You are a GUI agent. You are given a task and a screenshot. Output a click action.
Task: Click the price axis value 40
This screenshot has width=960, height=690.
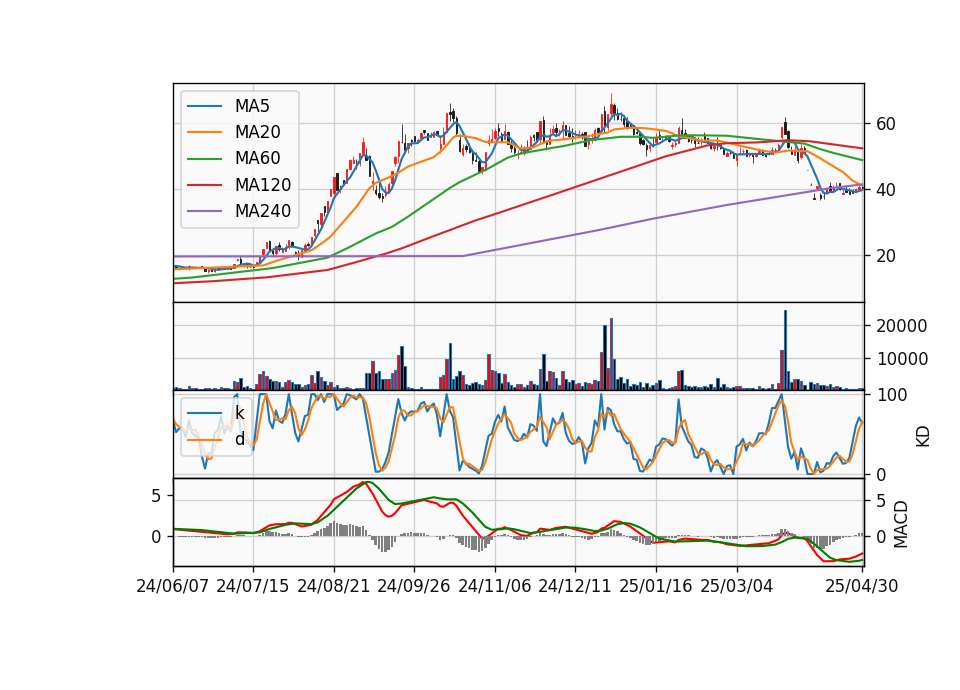(886, 190)
